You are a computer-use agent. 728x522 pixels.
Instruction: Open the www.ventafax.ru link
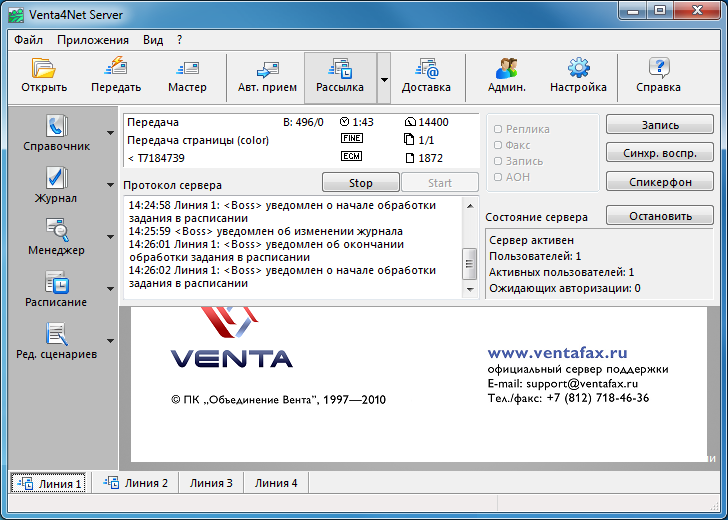(x=558, y=353)
